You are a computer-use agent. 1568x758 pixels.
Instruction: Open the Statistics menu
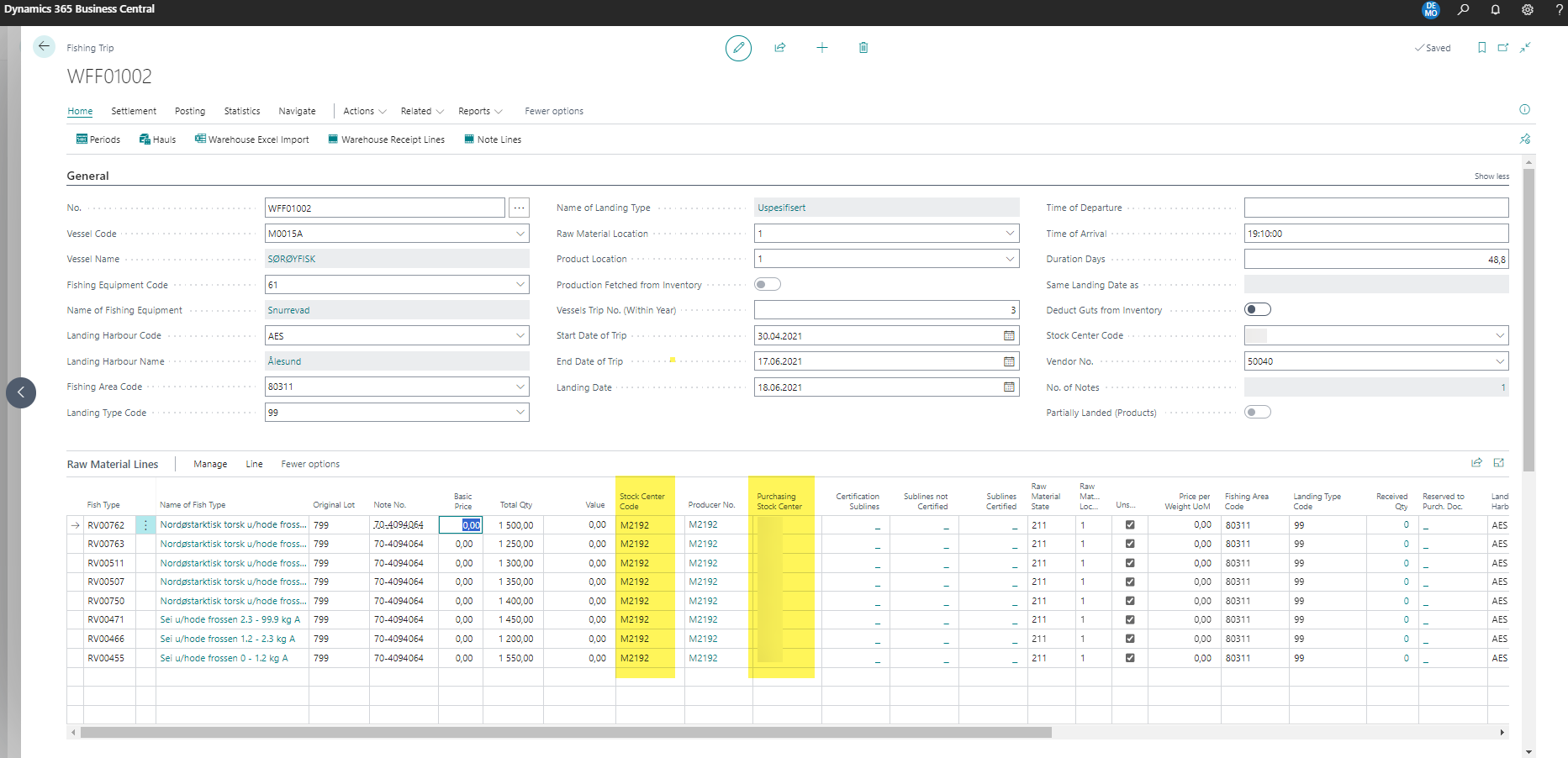(x=242, y=111)
